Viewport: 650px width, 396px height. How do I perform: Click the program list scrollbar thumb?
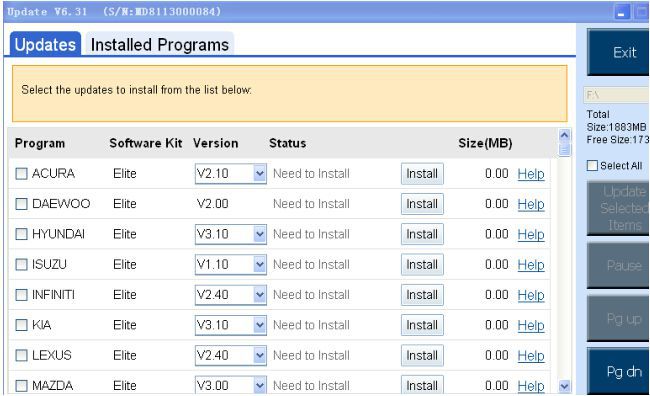[x=564, y=149]
